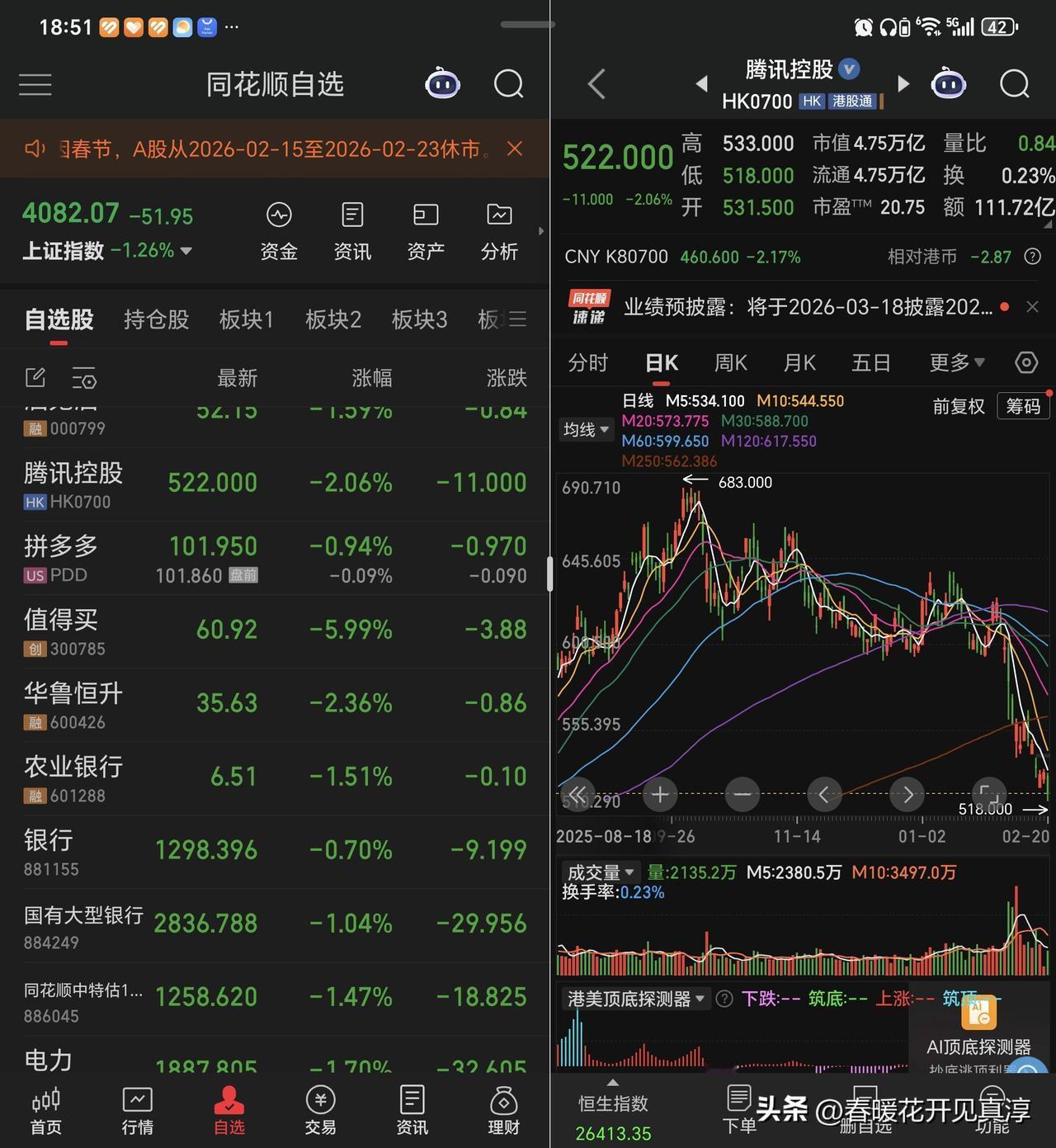This screenshot has width=1056, height=1148.
Task: Select the 自选股 tab
Action: pos(59,320)
